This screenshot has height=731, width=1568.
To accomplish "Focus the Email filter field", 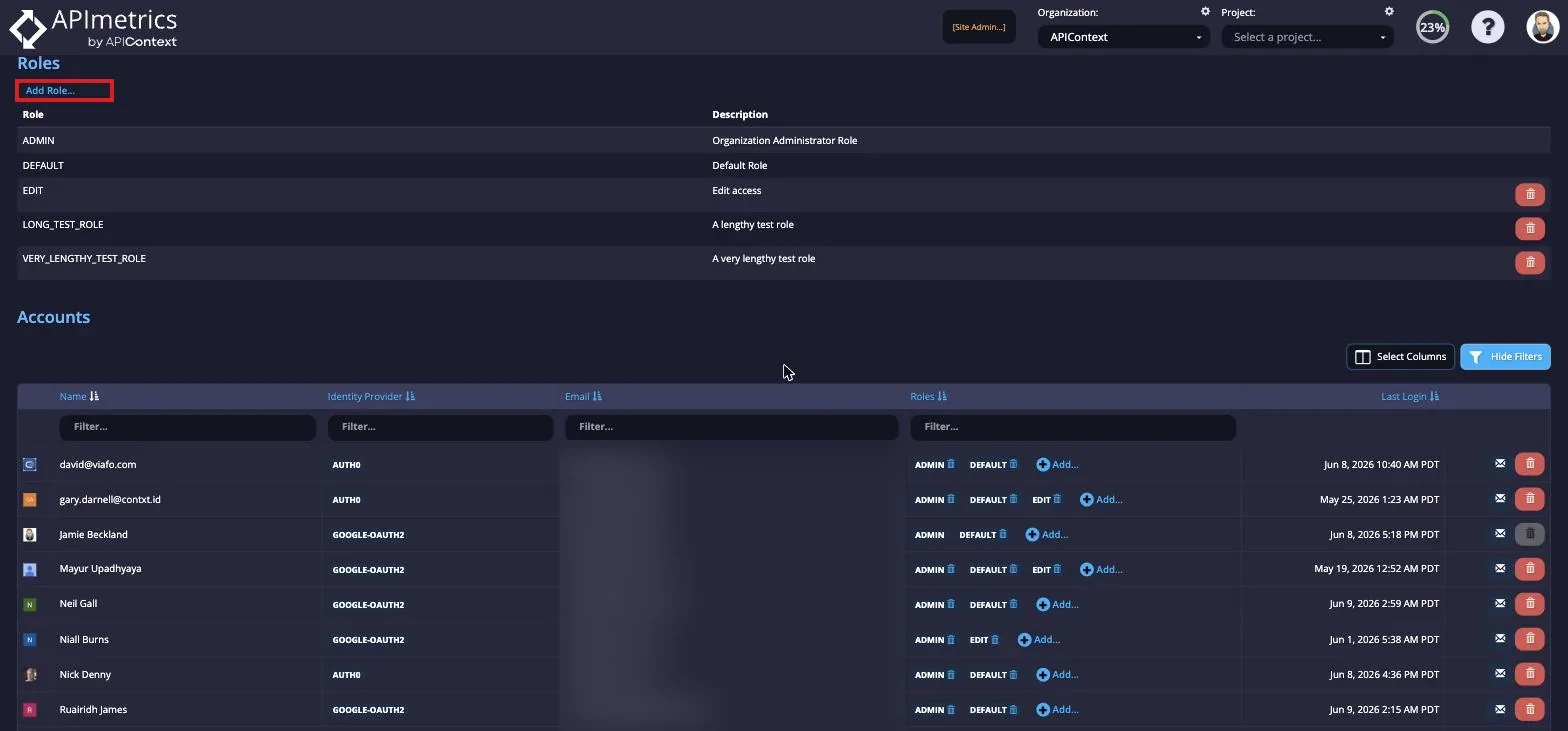I will pyautogui.click(x=731, y=427).
